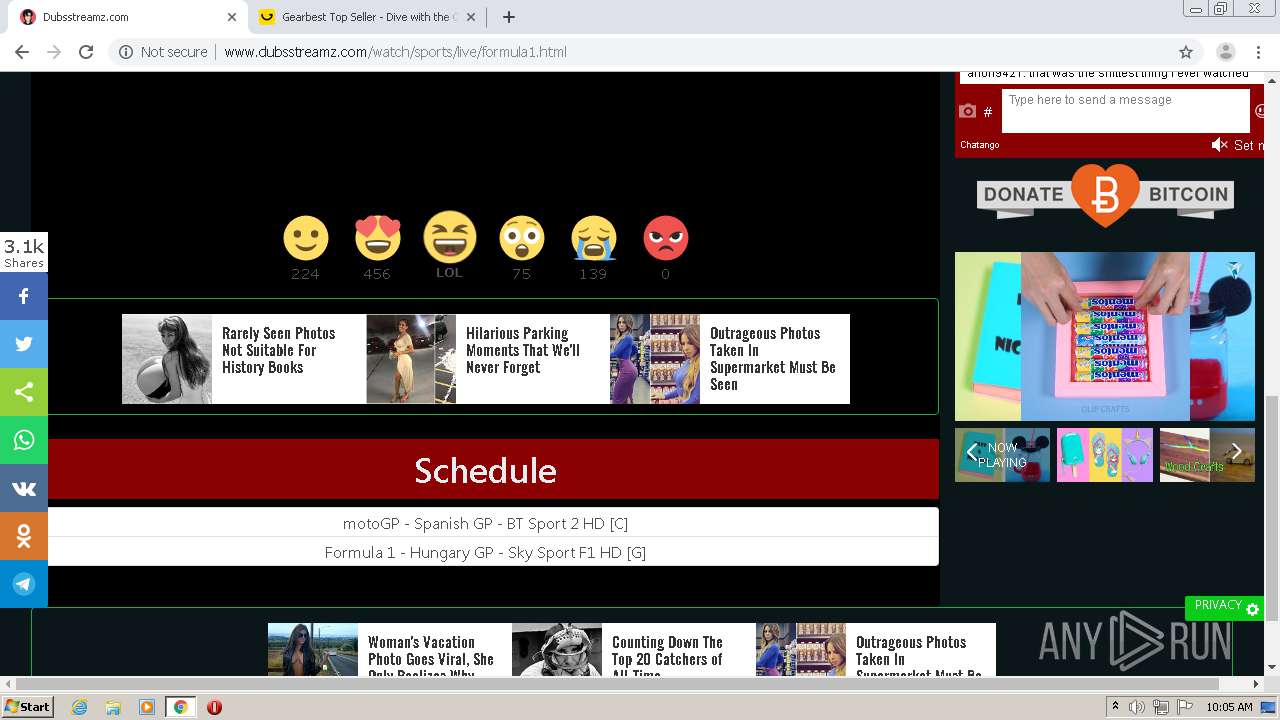Click the Chatango camera icon

point(967,111)
